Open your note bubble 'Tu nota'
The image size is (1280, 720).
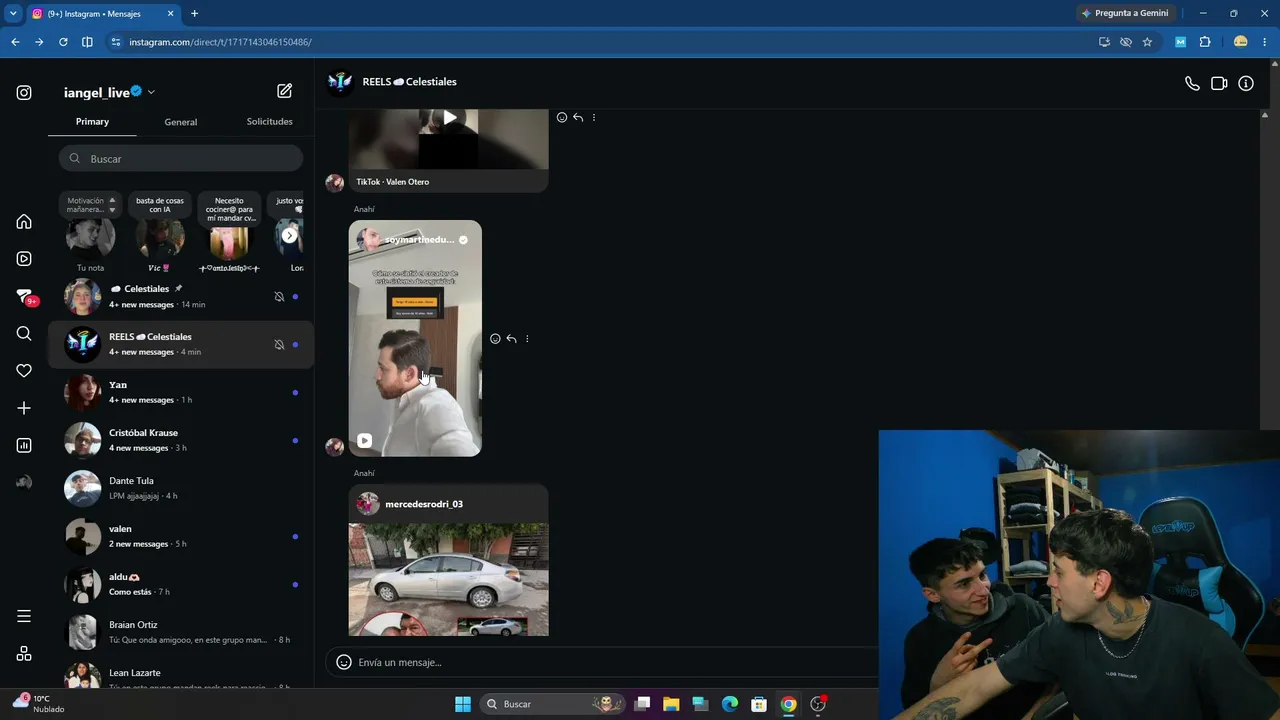point(90,234)
